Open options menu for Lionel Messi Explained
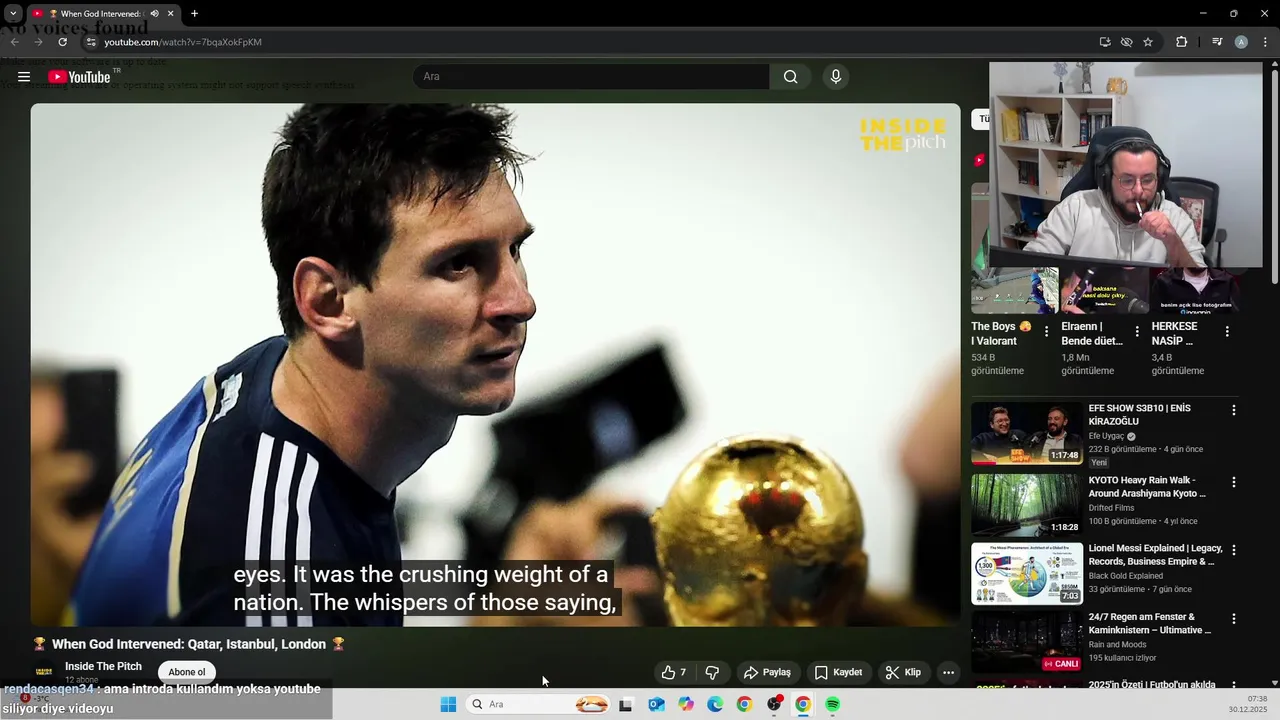 pos(1234,550)
